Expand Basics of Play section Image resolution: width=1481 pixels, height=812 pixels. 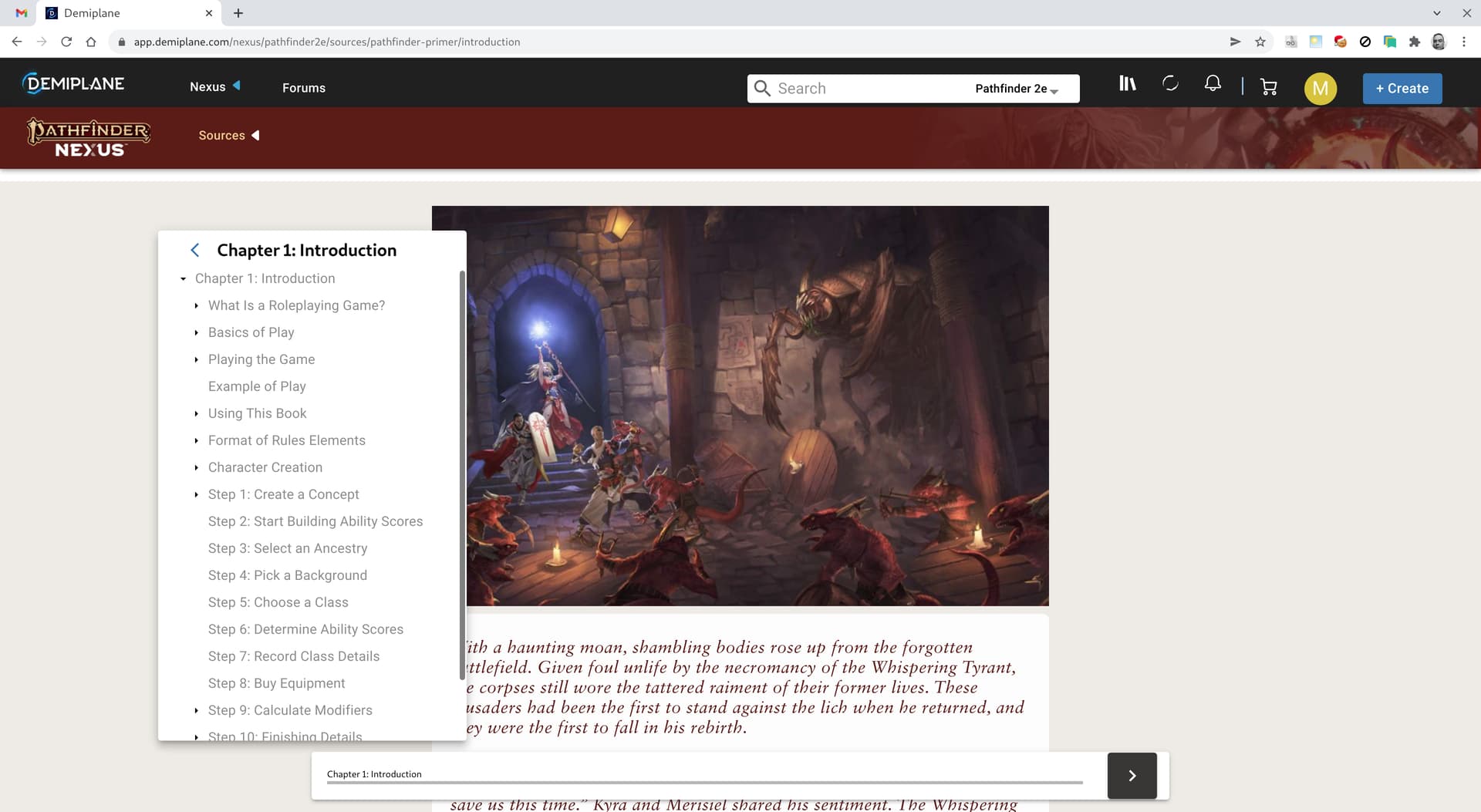[x=196, y=332]
